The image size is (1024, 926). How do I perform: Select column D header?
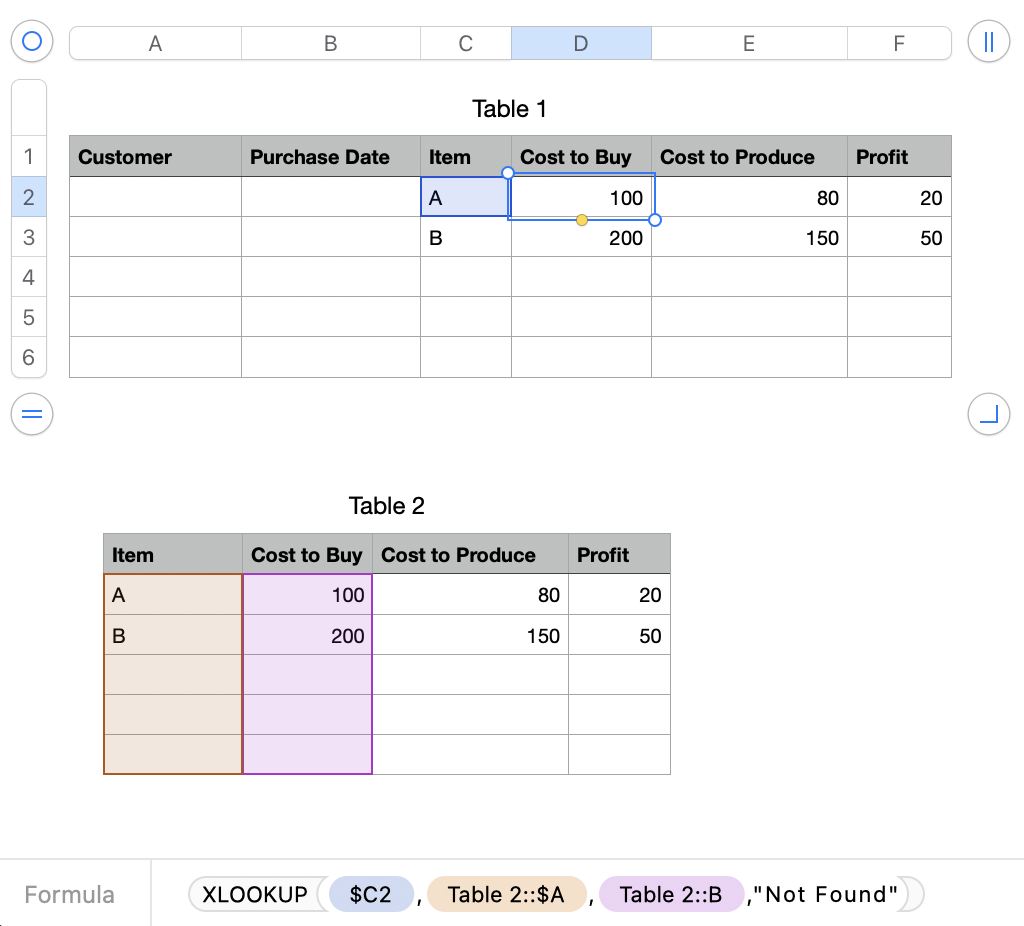tap(581, 43)
